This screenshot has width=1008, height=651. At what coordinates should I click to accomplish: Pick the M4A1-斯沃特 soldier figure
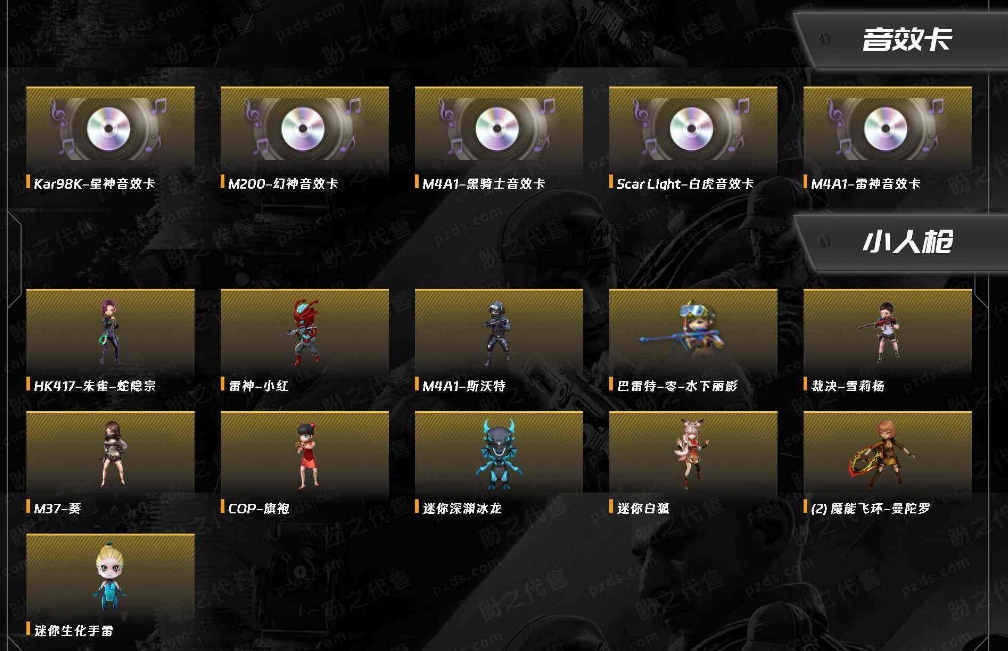coord(499,332)
